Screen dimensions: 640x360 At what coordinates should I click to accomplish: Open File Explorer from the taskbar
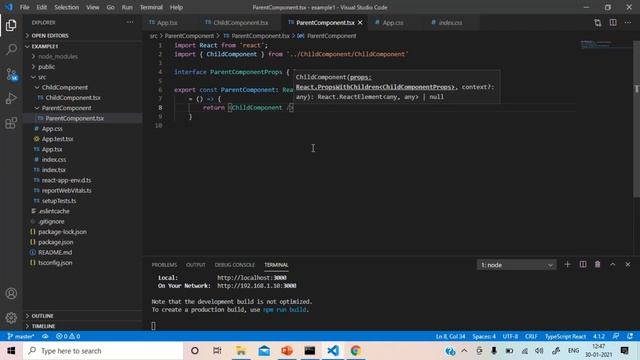click(x=241, y=351)
